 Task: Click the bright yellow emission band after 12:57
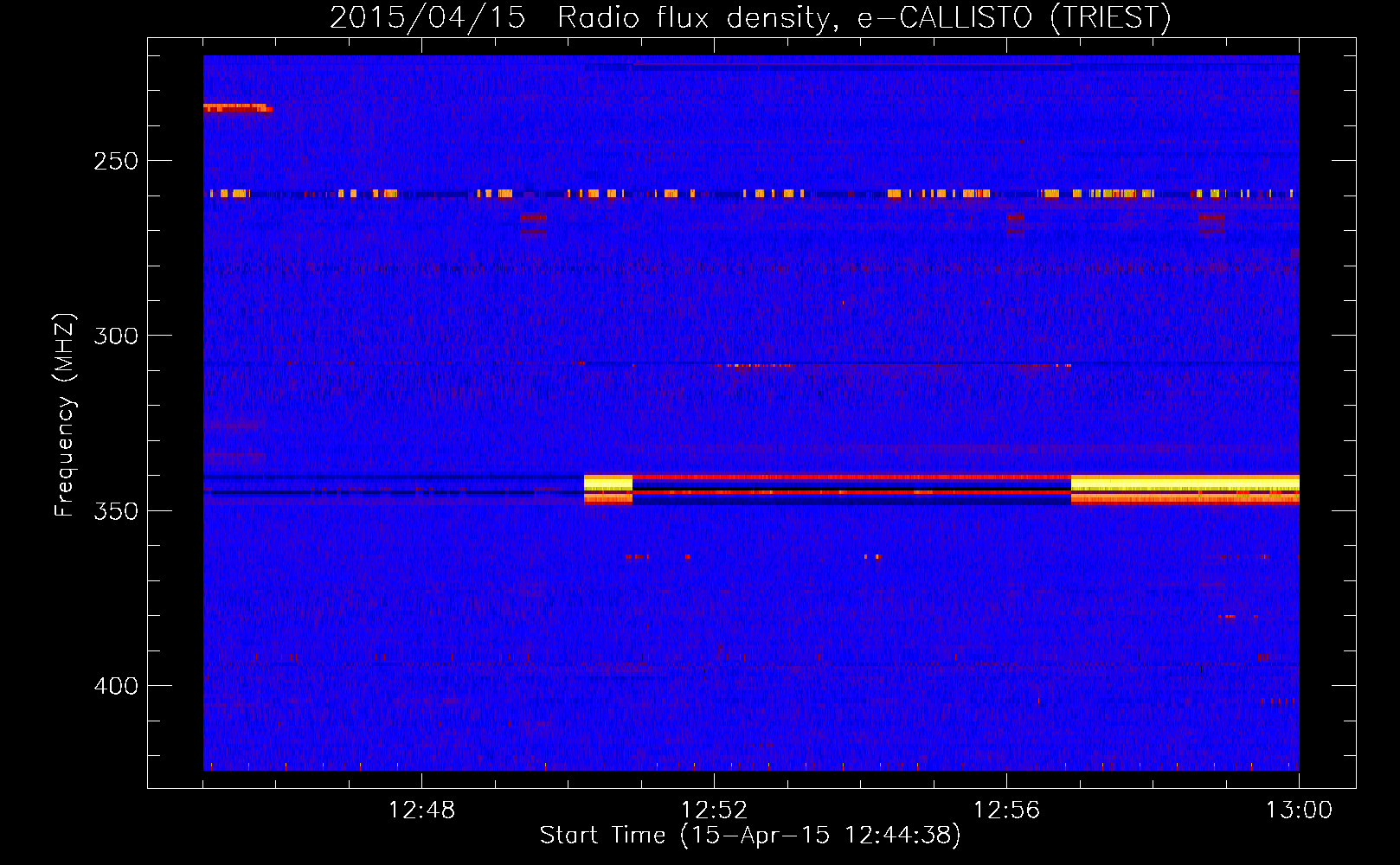(x=1185, y=483)
